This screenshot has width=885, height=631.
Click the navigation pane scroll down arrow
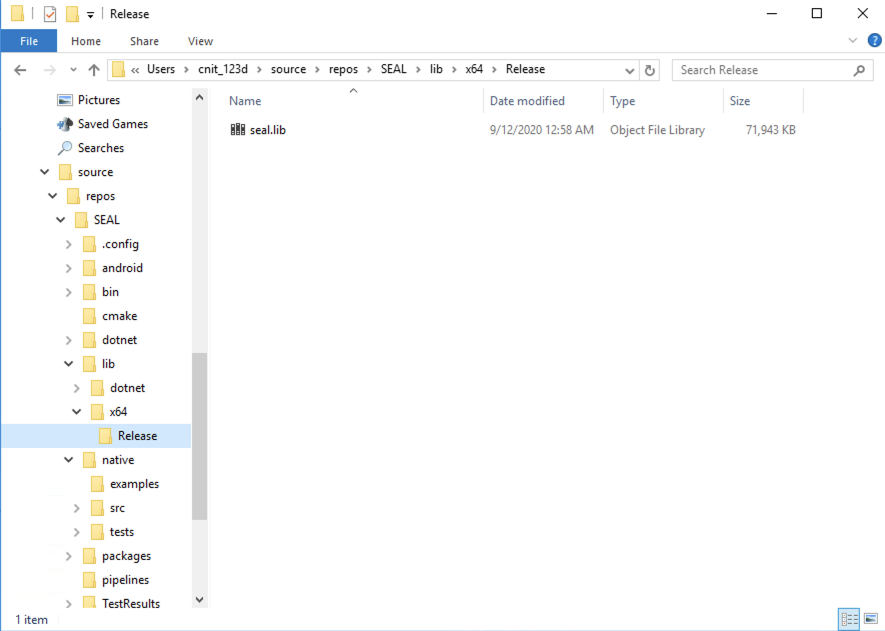(x=199, y=599)
